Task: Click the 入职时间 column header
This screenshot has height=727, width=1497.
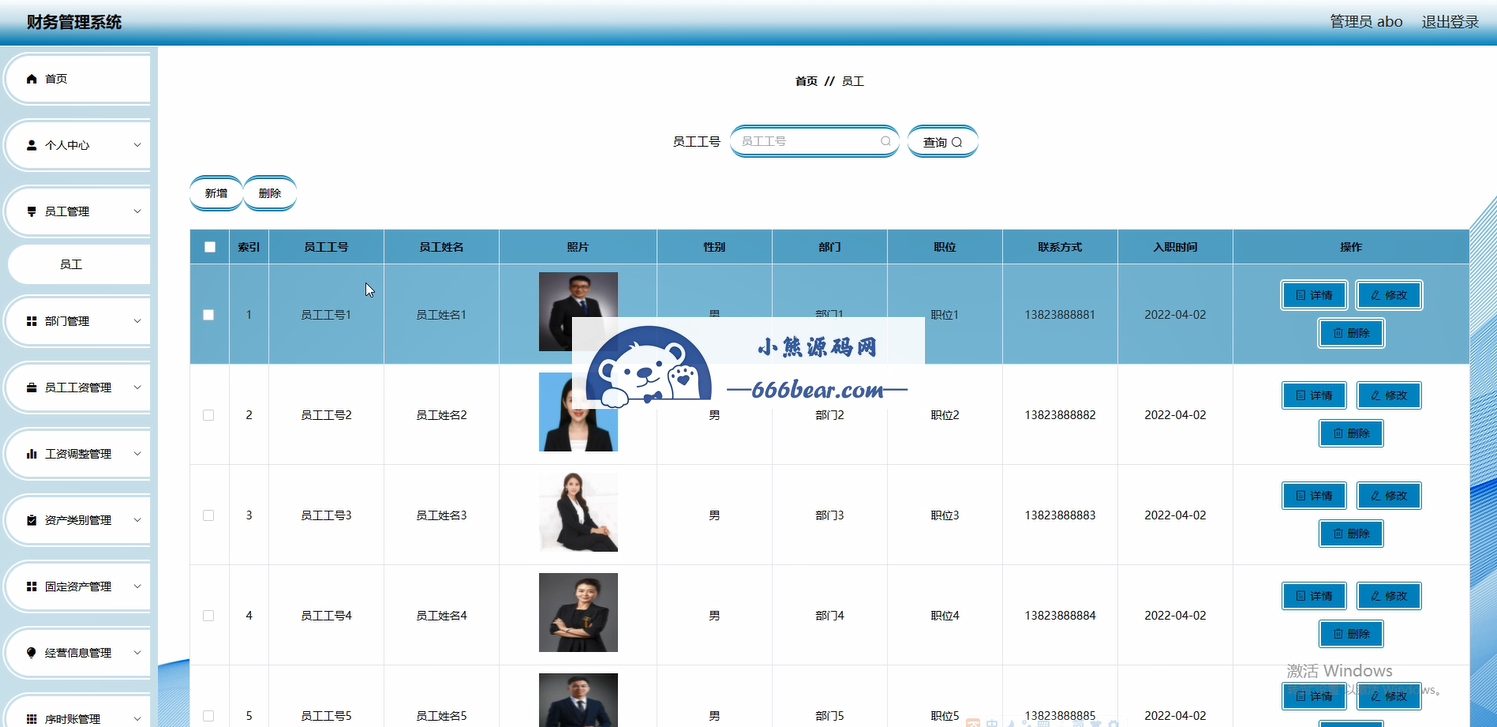Action: pyautogui.click(x=1175, y=247)
